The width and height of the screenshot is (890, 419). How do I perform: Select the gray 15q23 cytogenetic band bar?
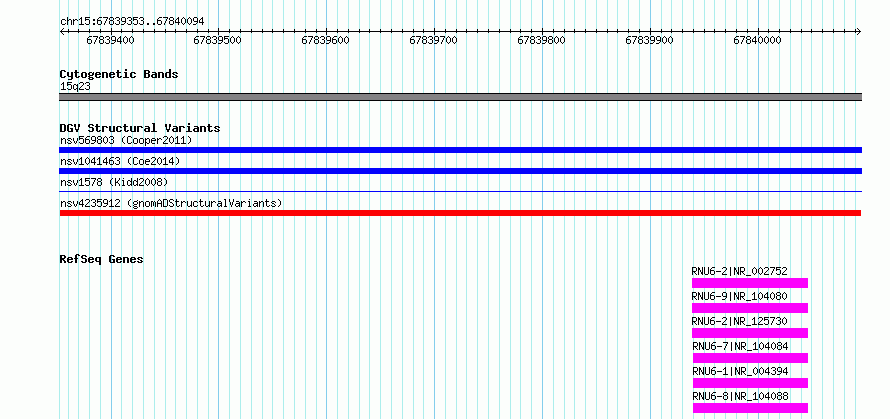coord(460,97)
